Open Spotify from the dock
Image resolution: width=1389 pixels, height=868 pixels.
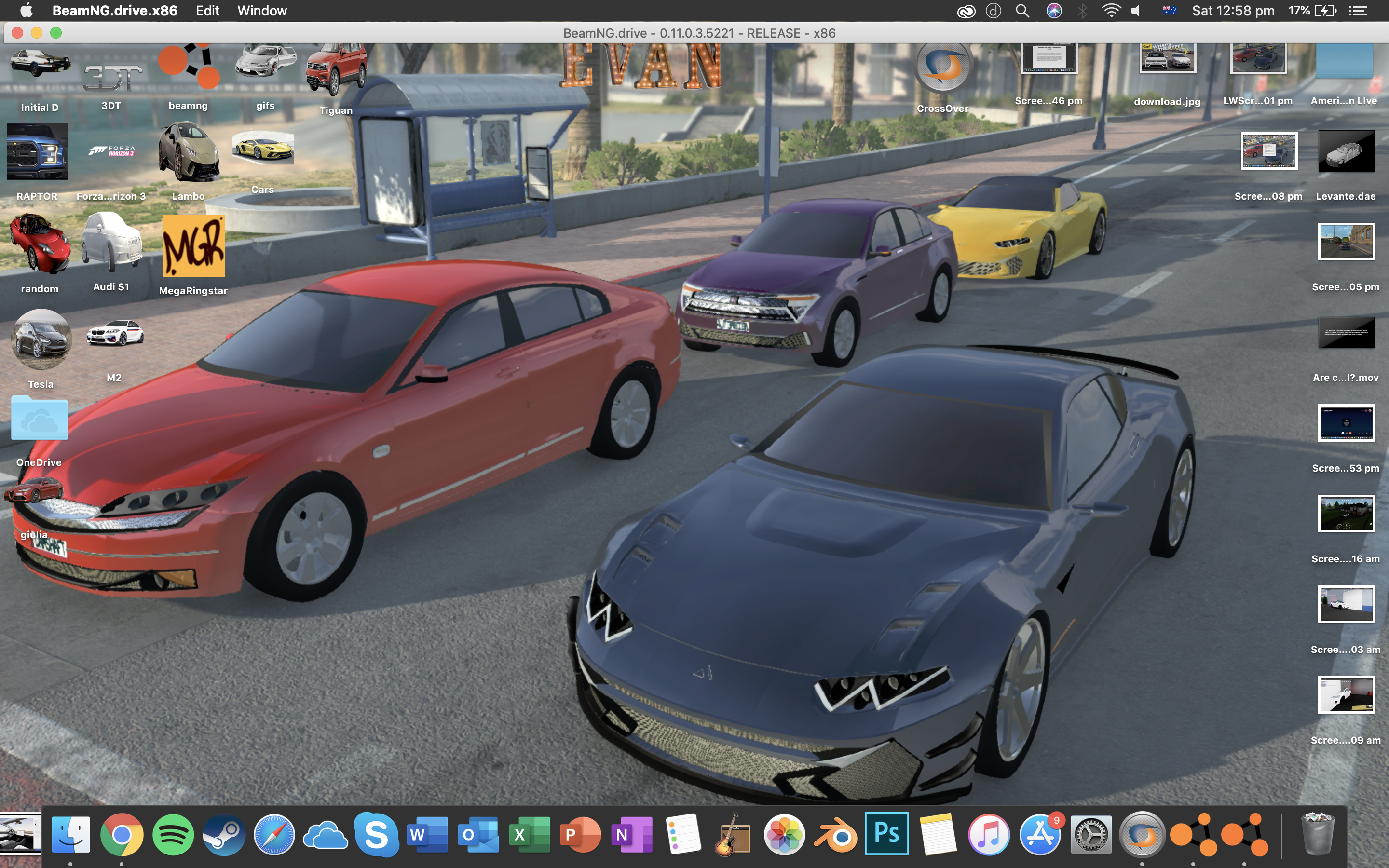pyautogui.click(x=173, y=835)
